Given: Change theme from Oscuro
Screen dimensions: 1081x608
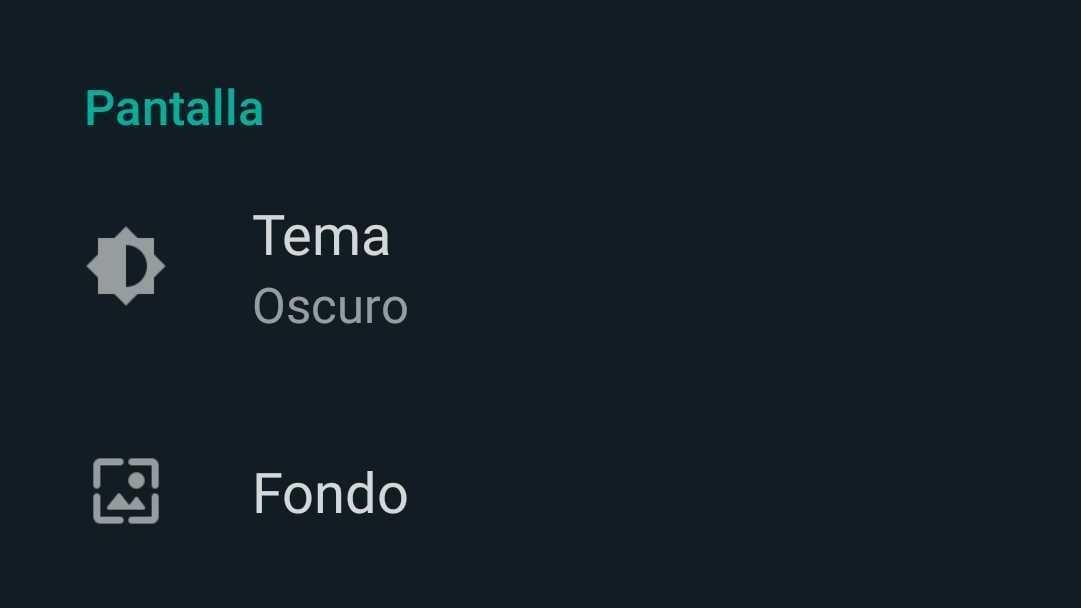Looking at the screenshot, I should point(330,306).
